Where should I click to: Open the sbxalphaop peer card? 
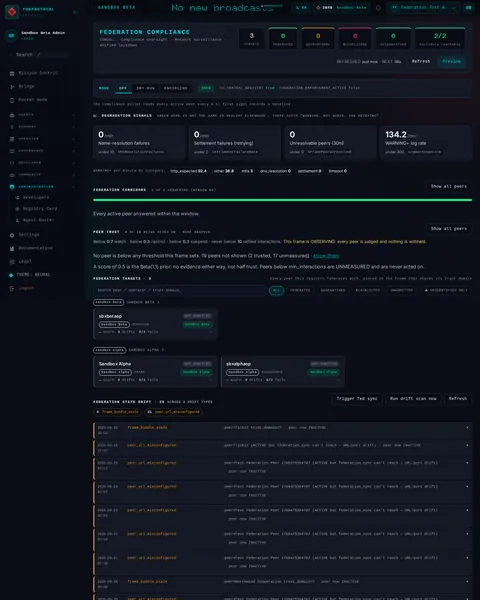click(282, 372)
